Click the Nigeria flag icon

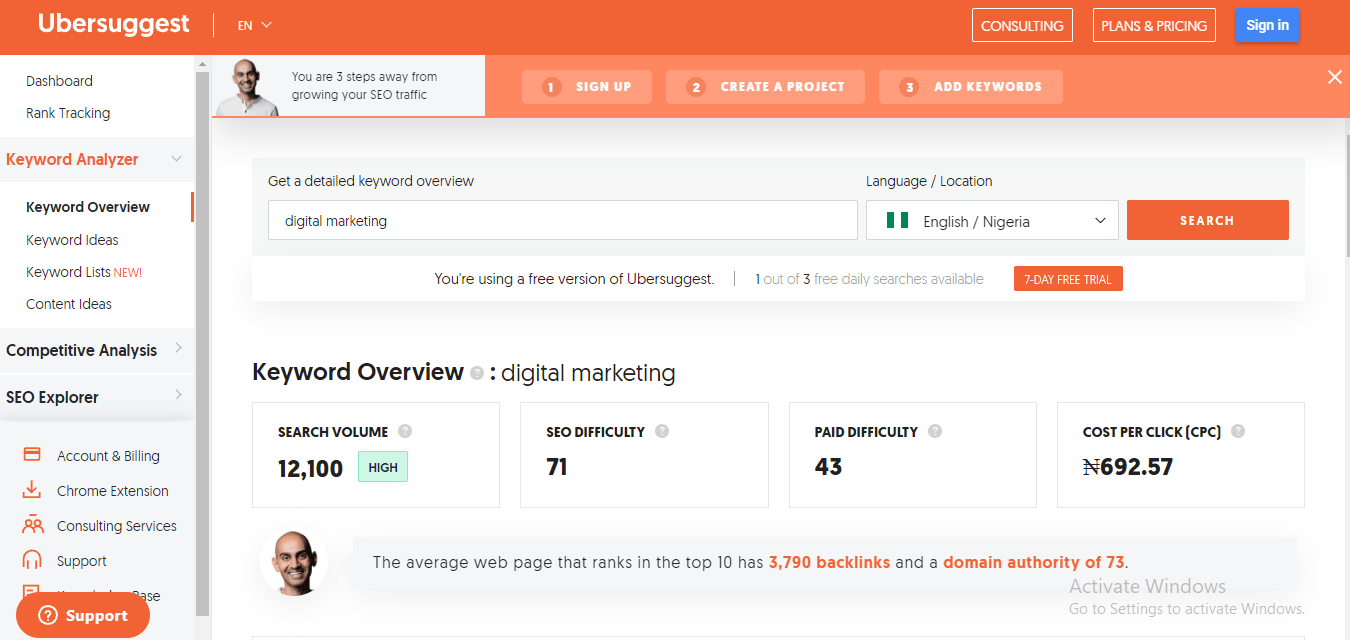(897, 220)
